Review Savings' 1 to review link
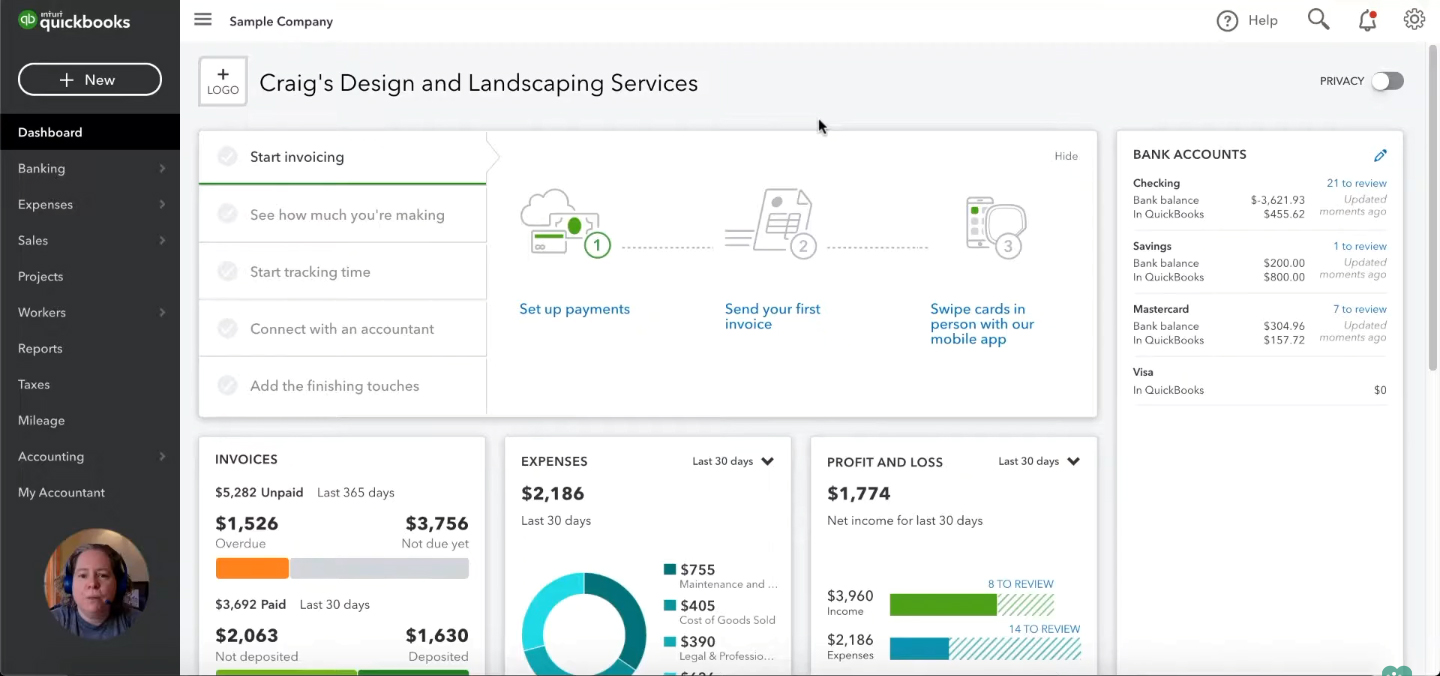Image resolution: width=1440 pixels, height=676 pixels. point(1359,246)
